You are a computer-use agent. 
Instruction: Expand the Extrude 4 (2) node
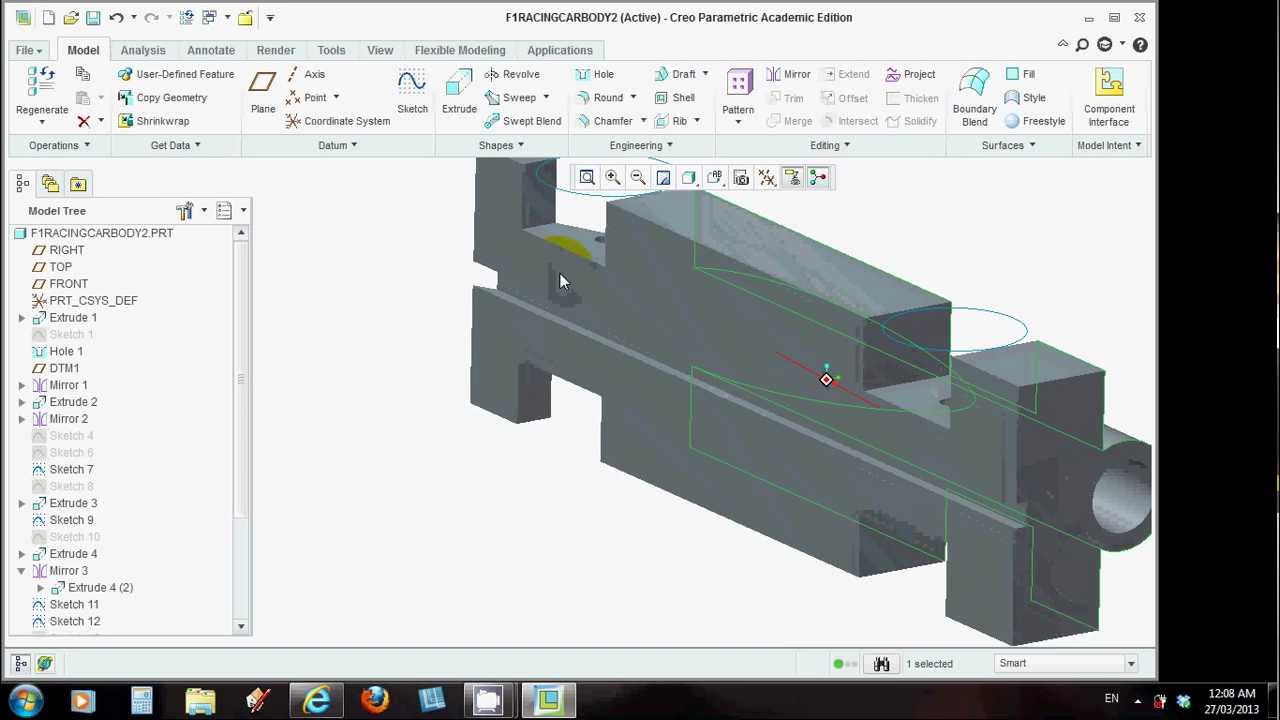pyautogui.click(x=40, y=588)
